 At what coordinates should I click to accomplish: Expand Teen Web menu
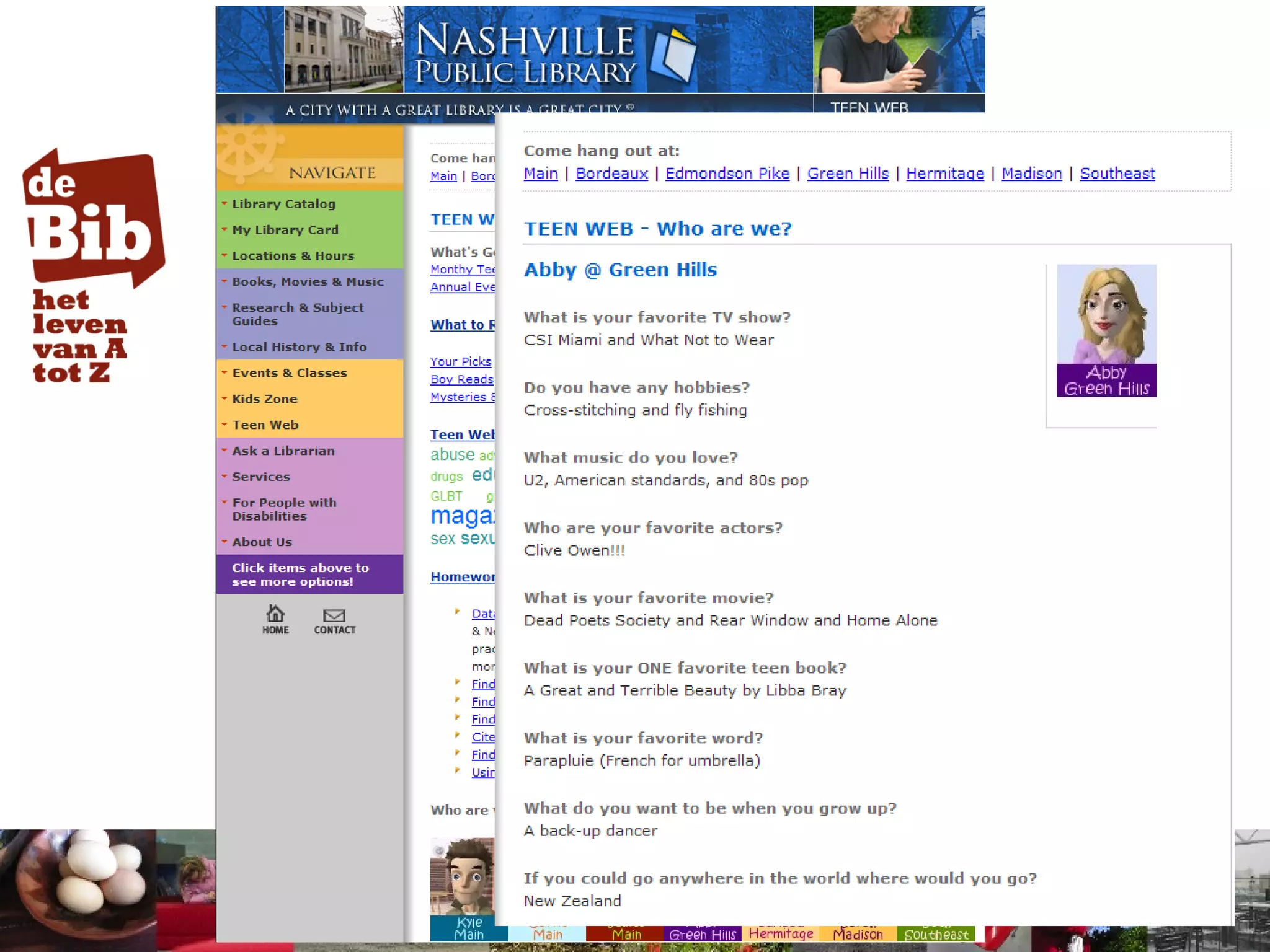tap(265, 425)
